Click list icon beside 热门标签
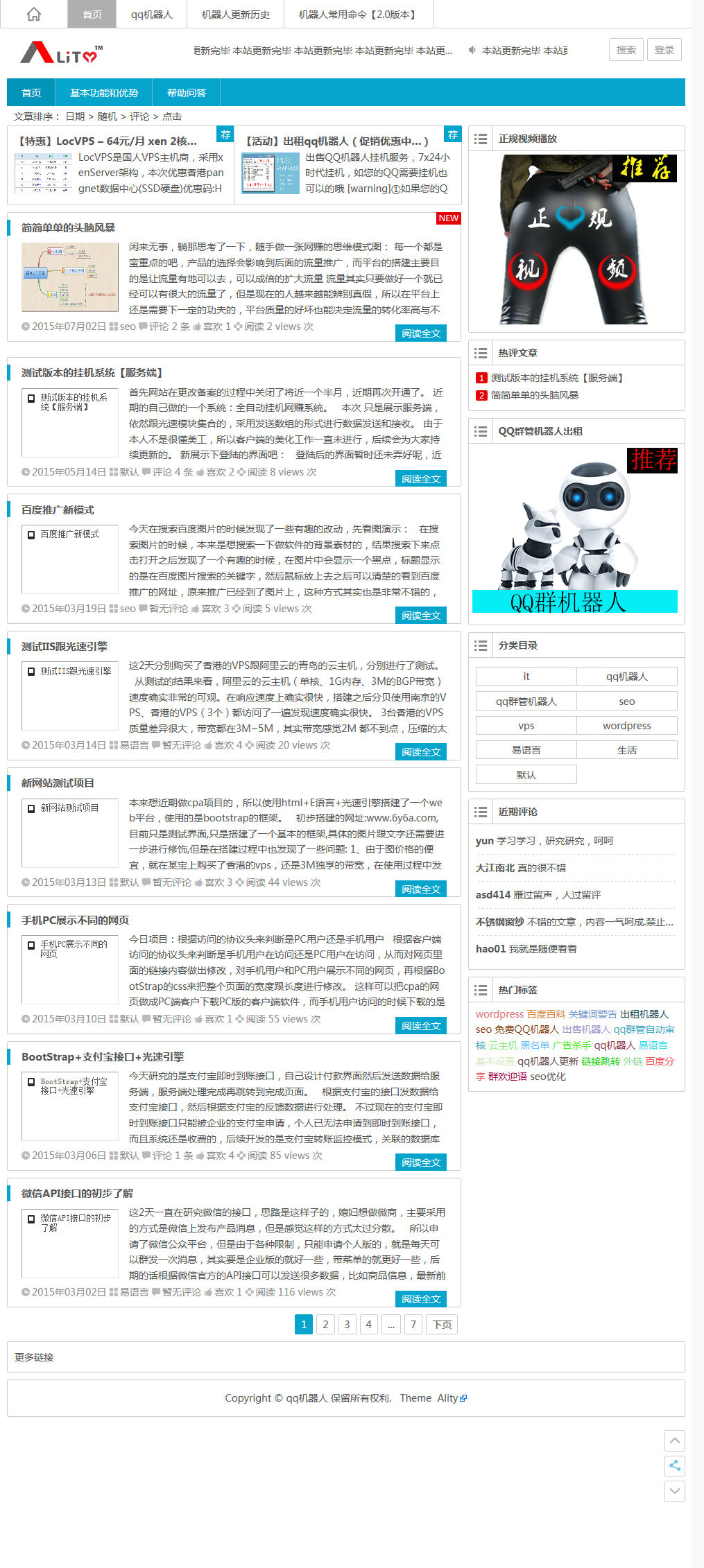Screen dimensions: 704x1568 [481, 990]
